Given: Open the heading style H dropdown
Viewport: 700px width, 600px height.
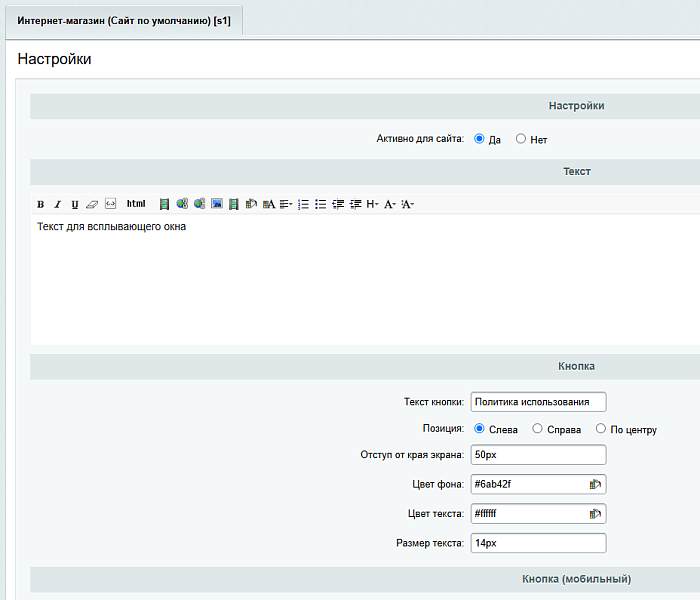Looking at the screenshot, I should (x=372, y=204).
